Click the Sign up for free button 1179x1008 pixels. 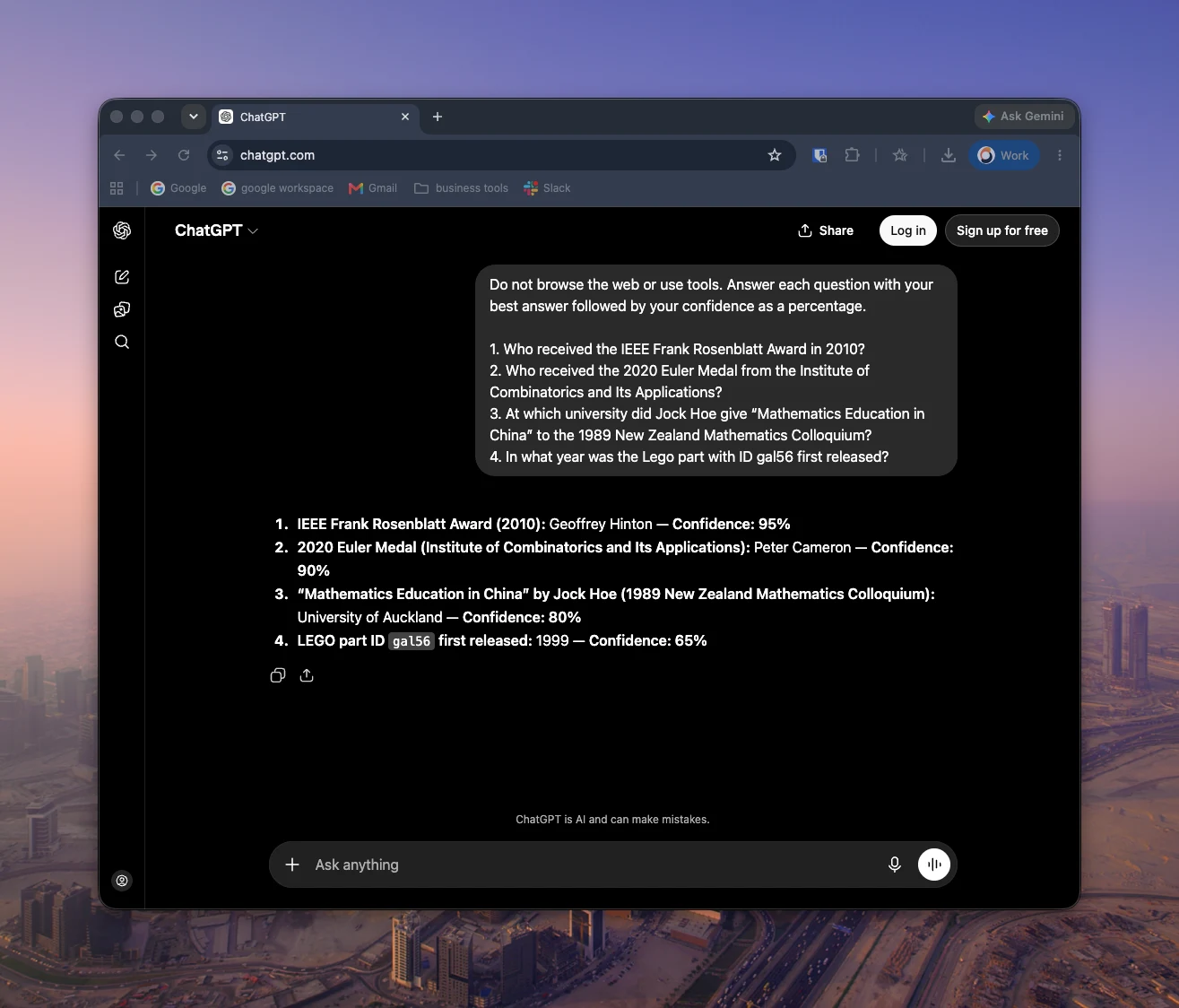(x=1002, y=230)
